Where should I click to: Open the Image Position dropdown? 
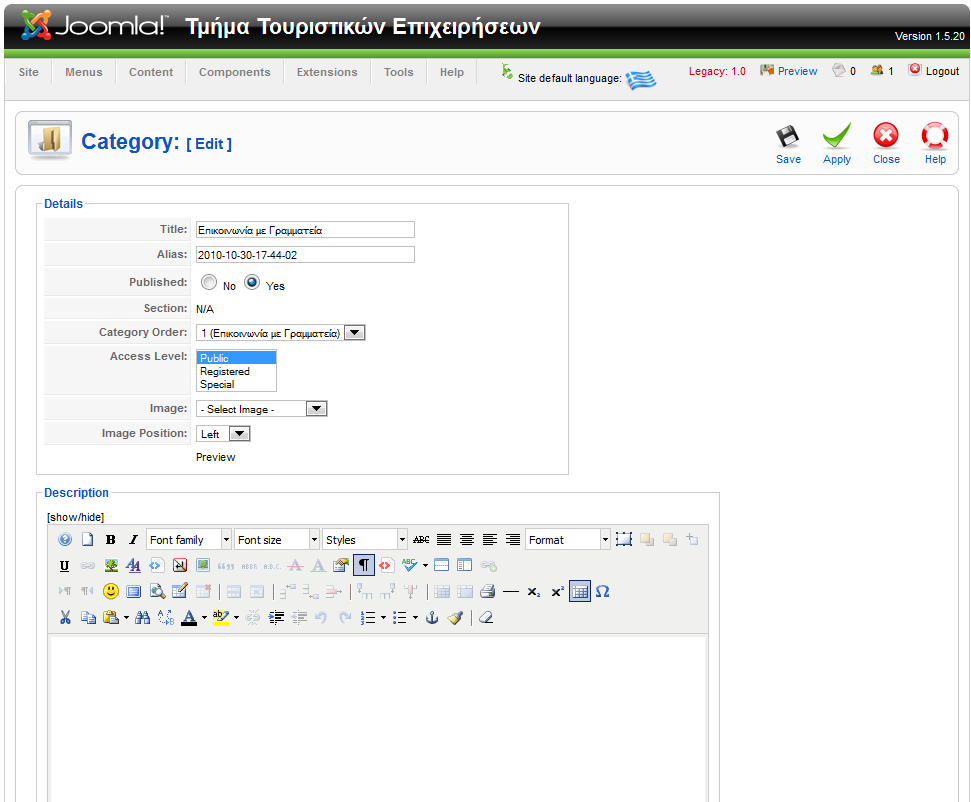pyautogui.click(x=223, y=434)
